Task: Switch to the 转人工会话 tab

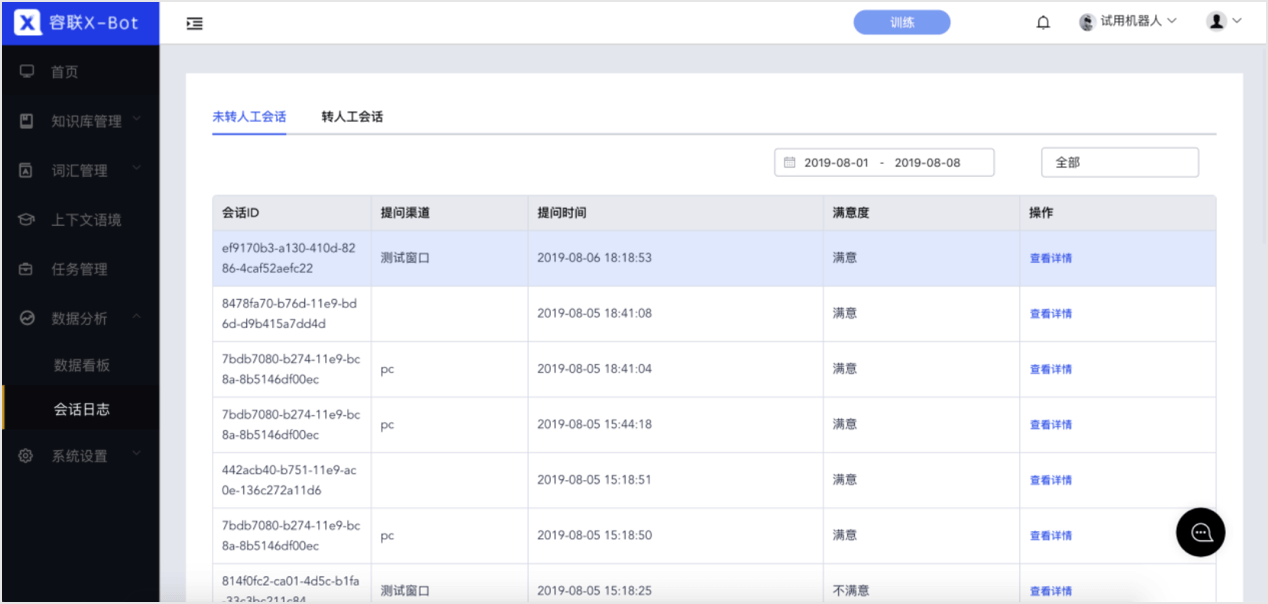Action: coord(352,117)
